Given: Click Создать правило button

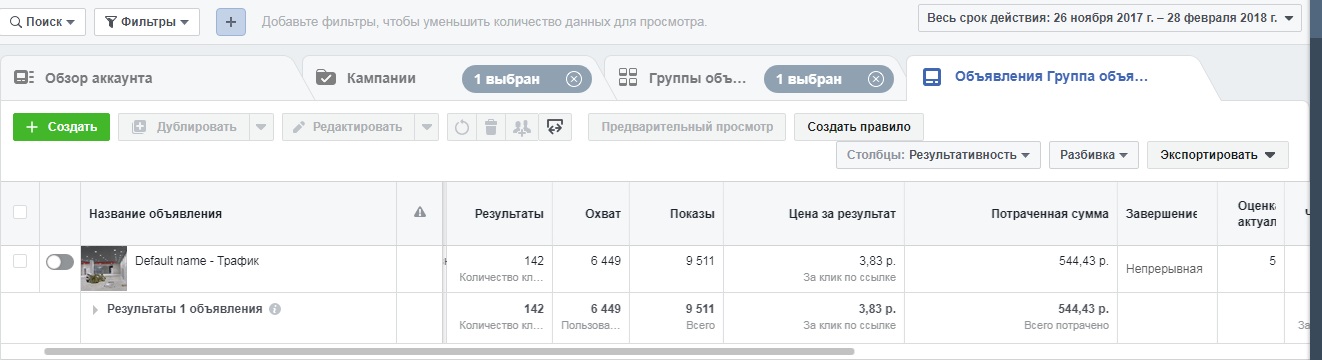Looking at the screenshot, I should tap(859, 127).
